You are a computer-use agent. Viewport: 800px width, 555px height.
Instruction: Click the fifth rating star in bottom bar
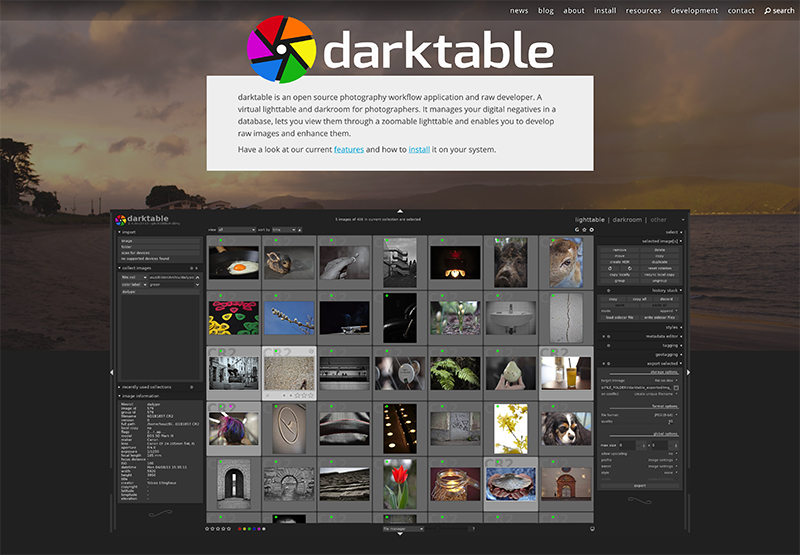[x=229, y=528]
